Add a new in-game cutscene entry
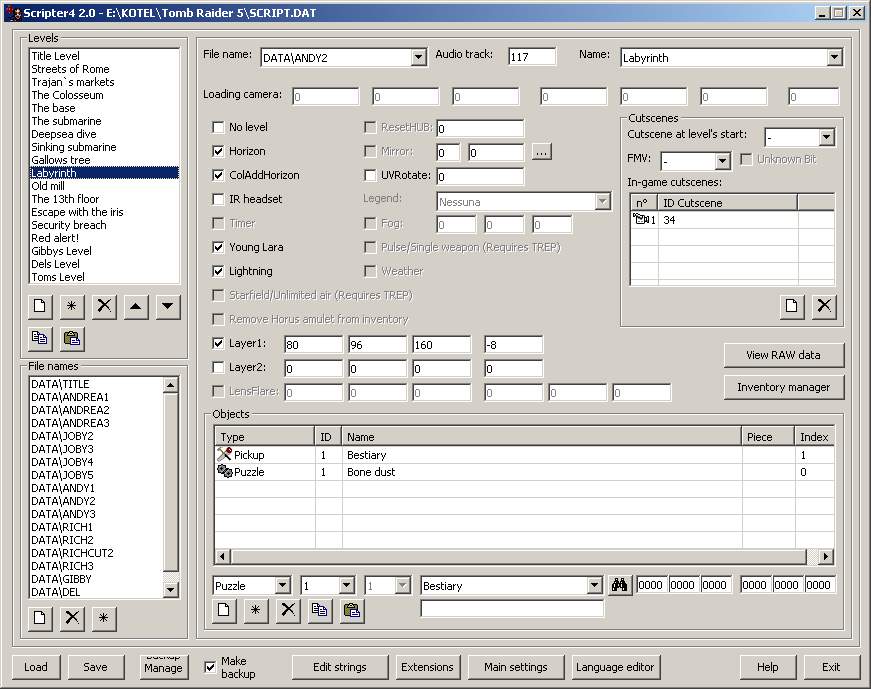871x689 pixels. point(792,306)
